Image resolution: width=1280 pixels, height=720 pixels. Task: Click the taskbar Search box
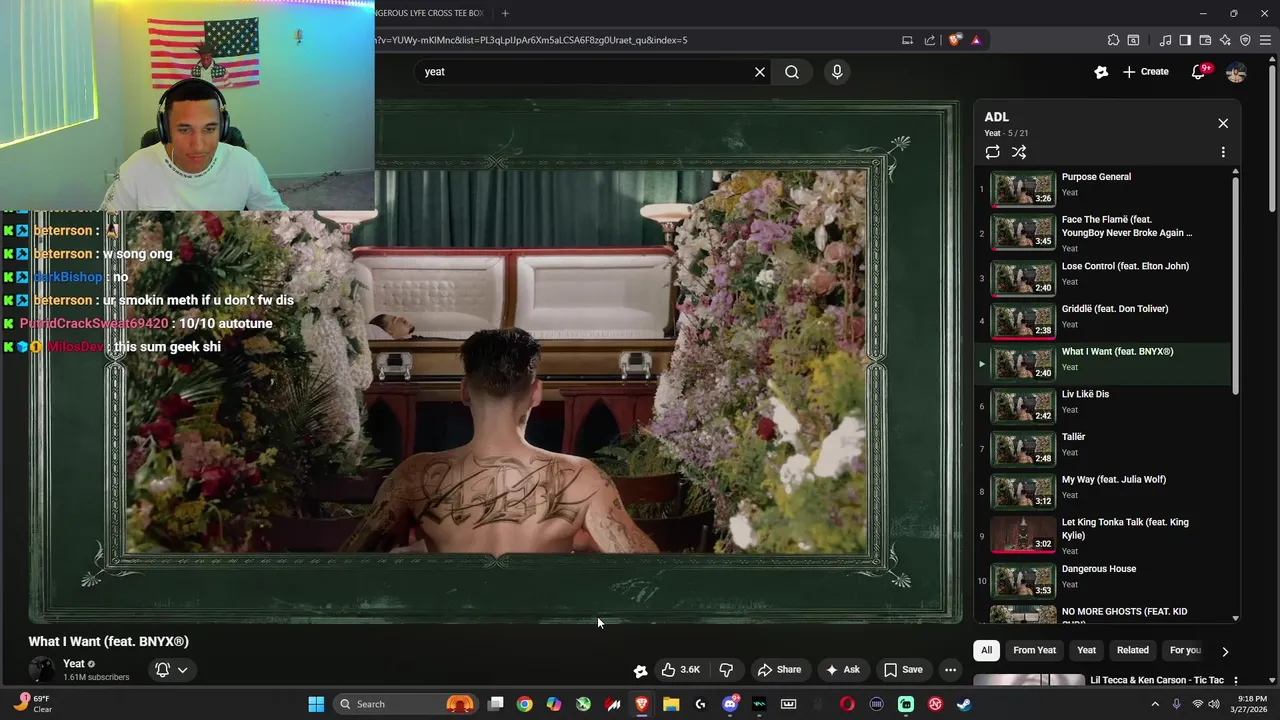tap(405, 704)
